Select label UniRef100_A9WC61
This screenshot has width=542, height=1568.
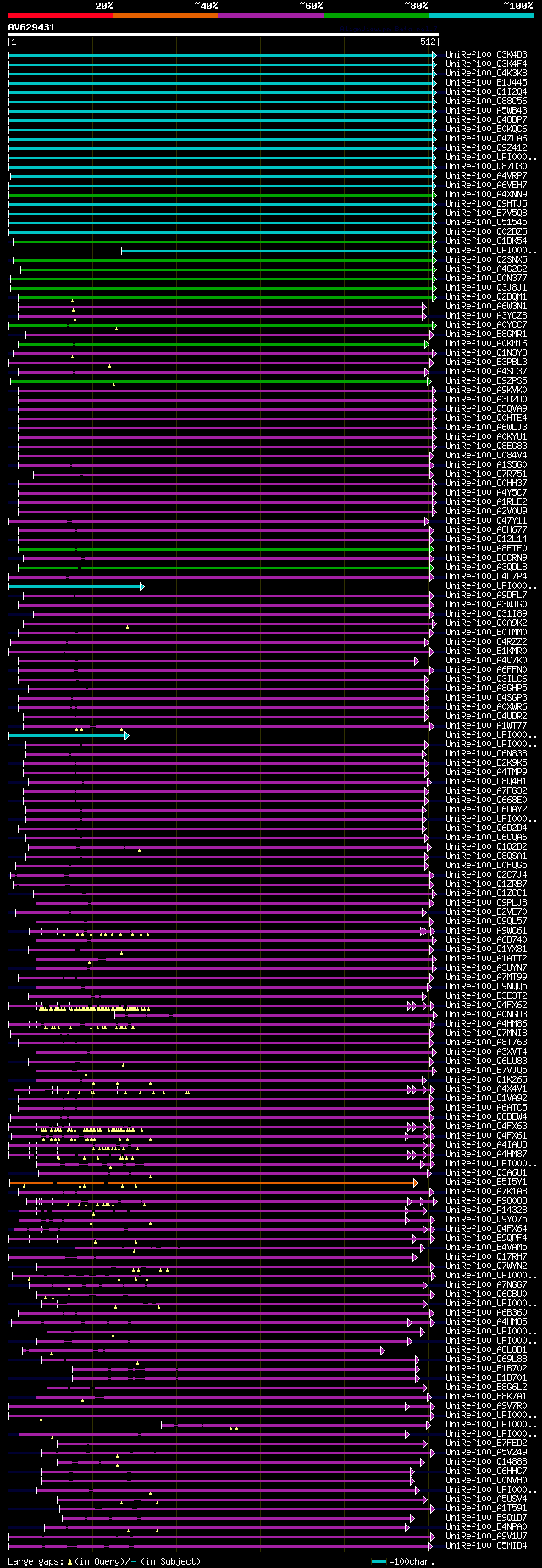pyautogui.click(x=486, y=931)
